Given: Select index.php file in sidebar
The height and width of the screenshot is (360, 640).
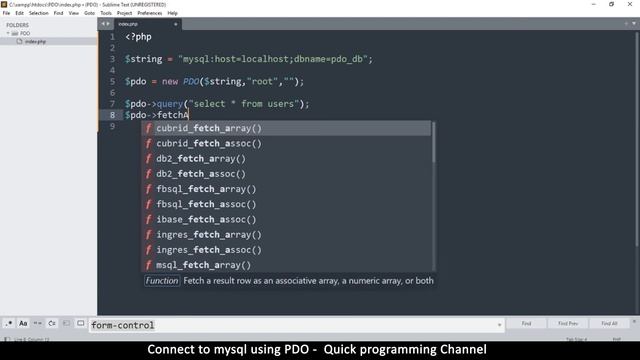Looking at the screenshot, I should pos(48,42).
